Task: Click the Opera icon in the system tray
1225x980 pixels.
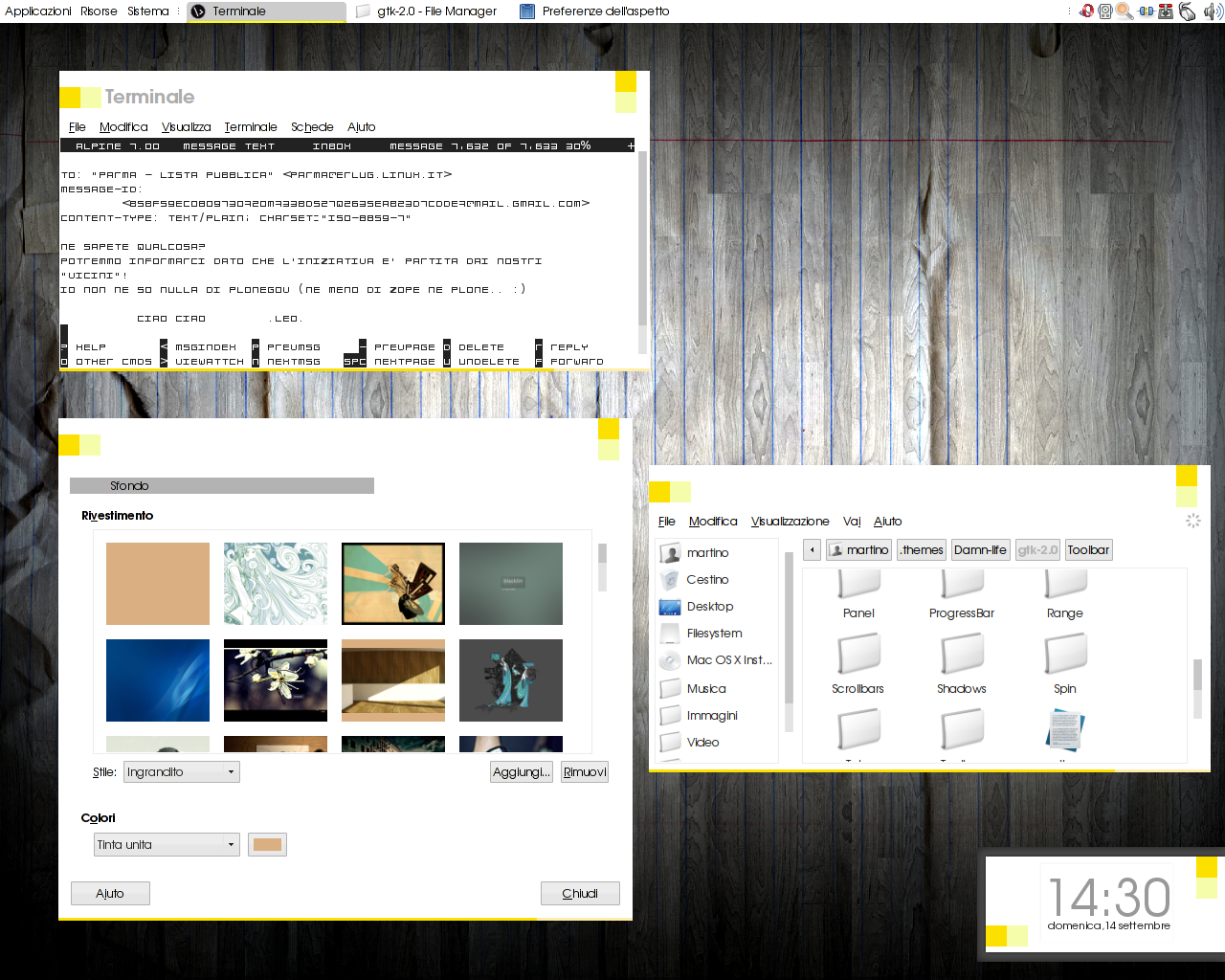Action: tap(1086, 11)
